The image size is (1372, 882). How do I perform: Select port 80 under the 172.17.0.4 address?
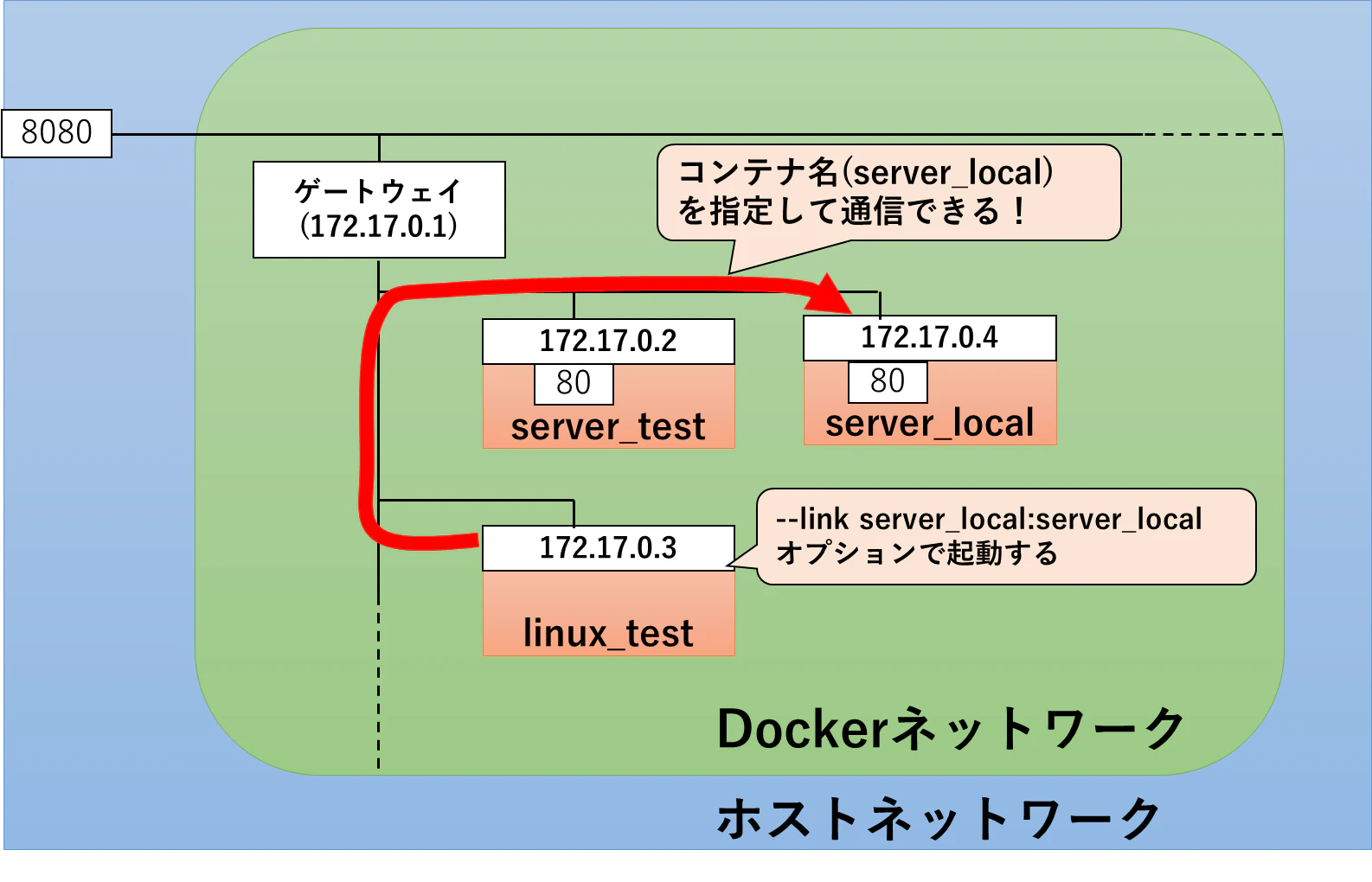[x=888, y=381]
